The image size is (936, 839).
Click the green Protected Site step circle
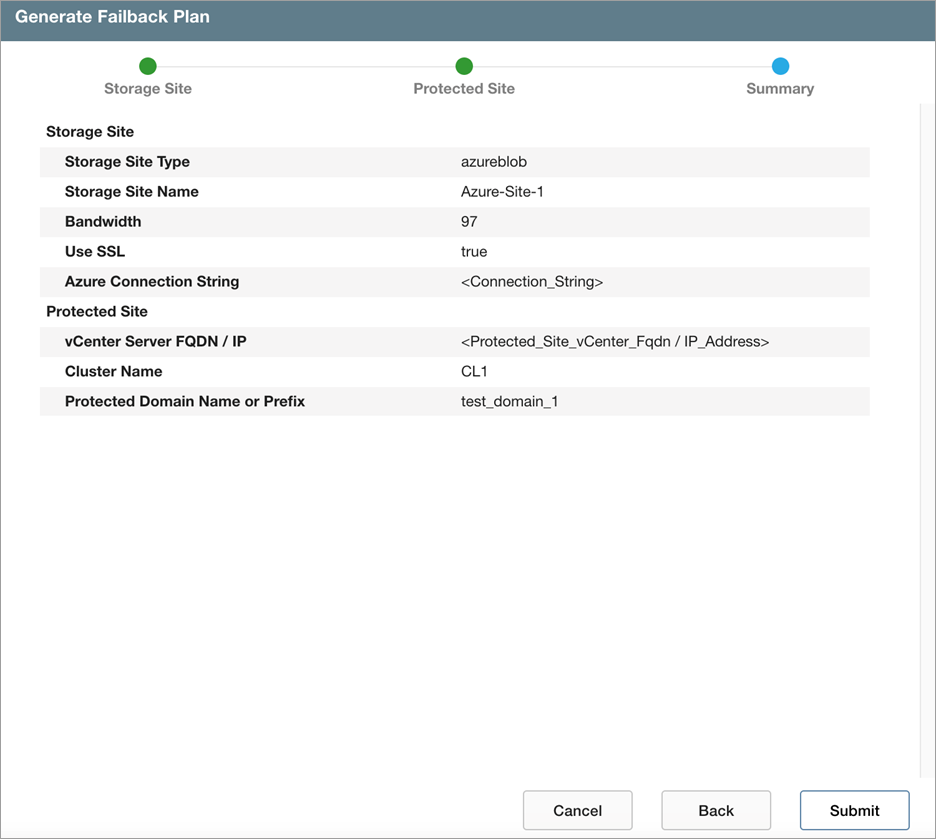[464, 67]
